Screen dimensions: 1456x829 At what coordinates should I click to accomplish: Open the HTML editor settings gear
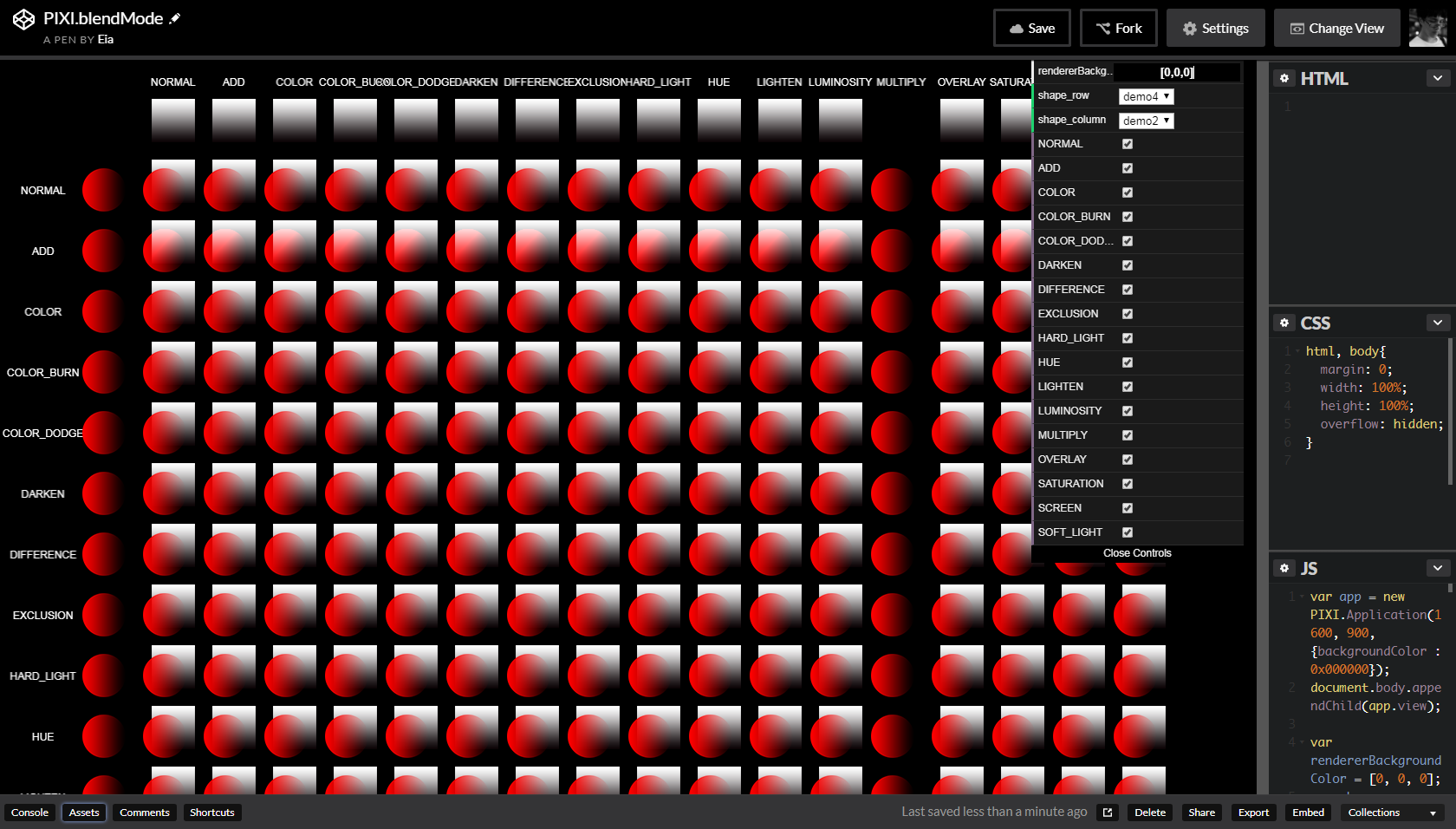pyautogui.click(x=1284, y=78)
